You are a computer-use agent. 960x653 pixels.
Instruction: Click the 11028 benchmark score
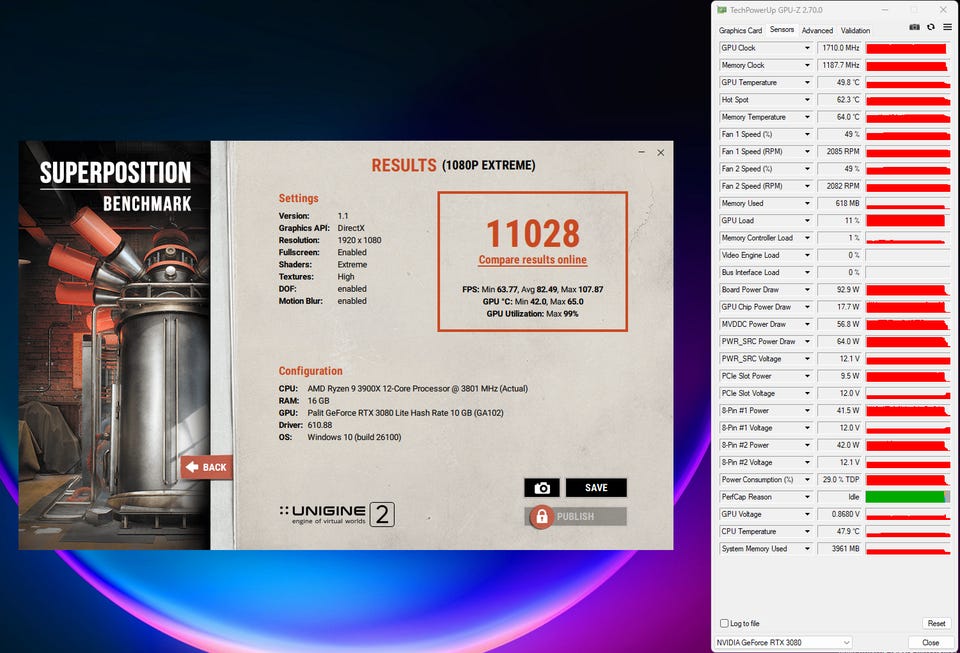click(533, 233)
